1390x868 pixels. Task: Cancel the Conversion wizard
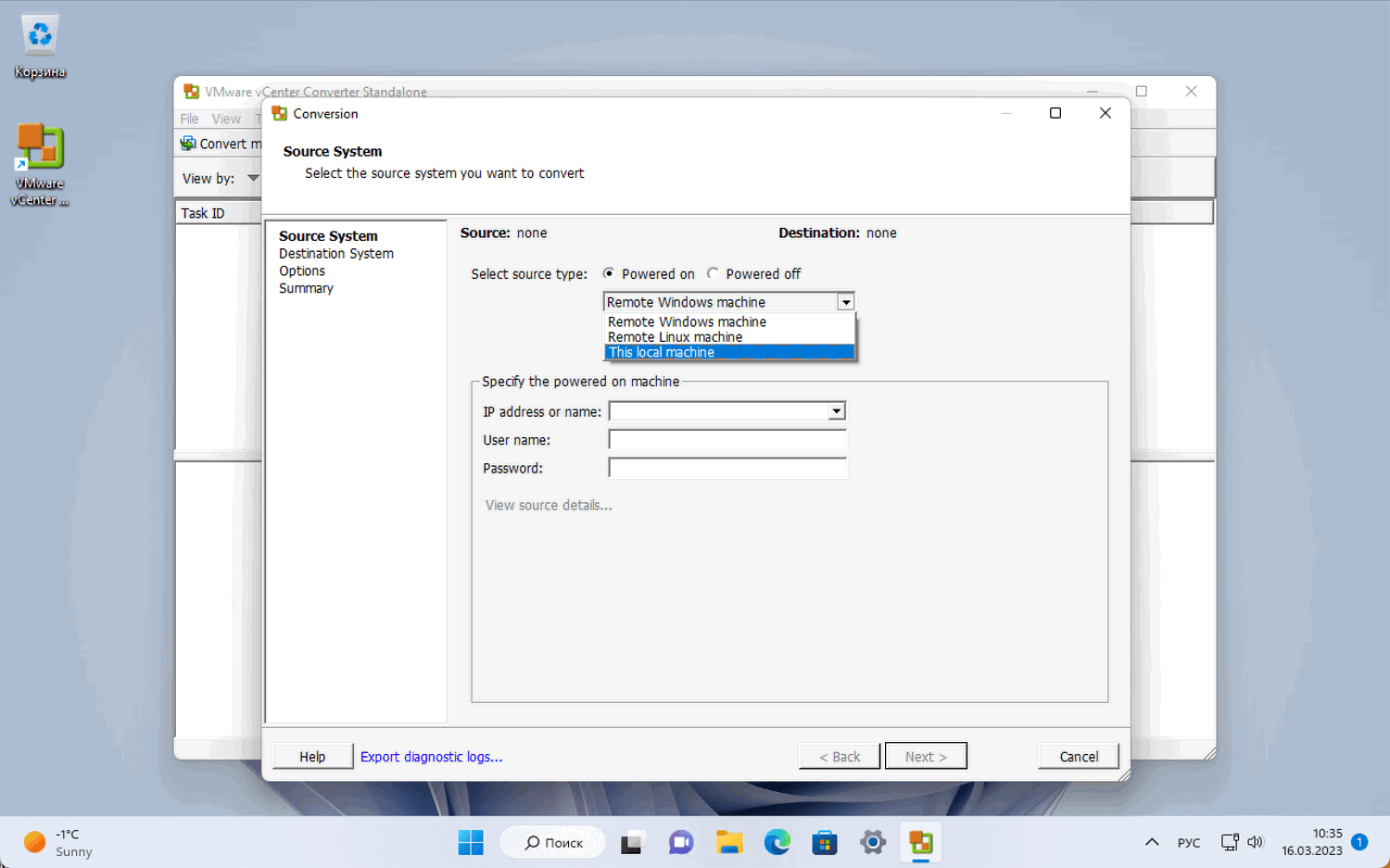(1079, 757)
